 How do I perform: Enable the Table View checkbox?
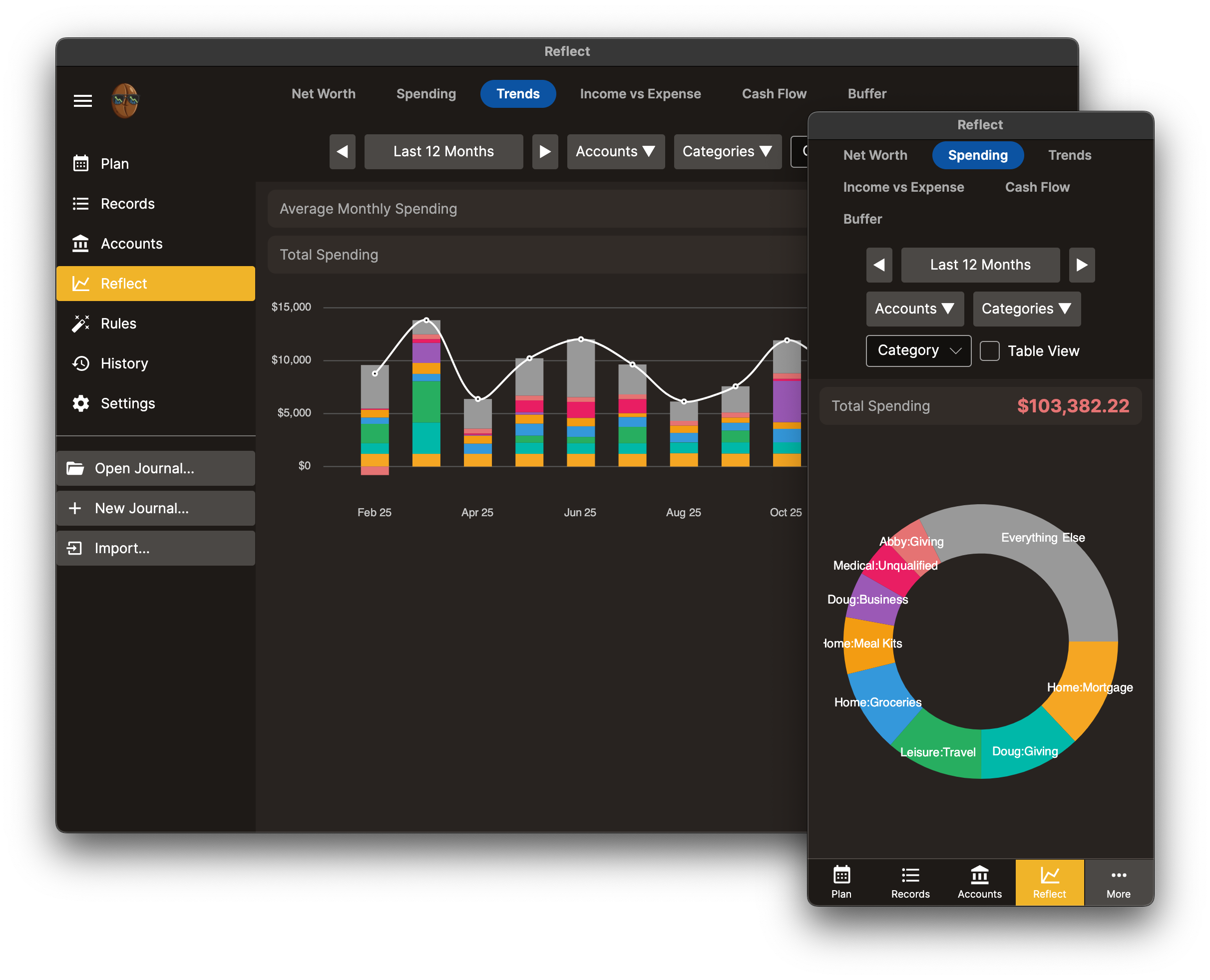point(990,351)
